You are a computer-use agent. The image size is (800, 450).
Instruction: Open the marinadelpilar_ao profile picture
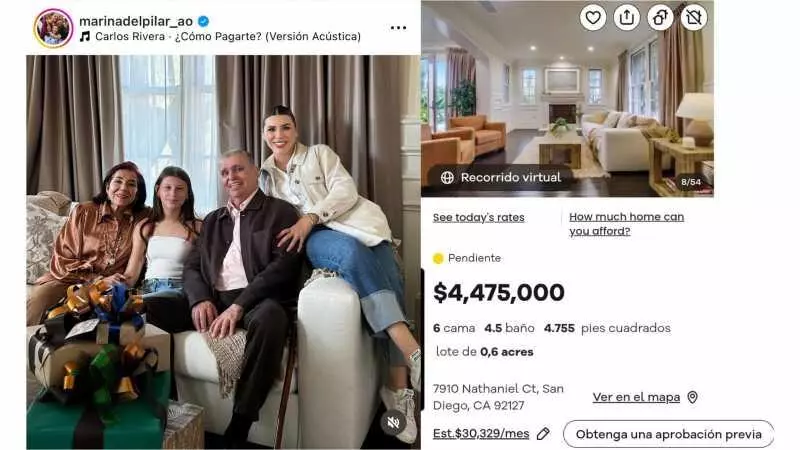coord(54,29)
